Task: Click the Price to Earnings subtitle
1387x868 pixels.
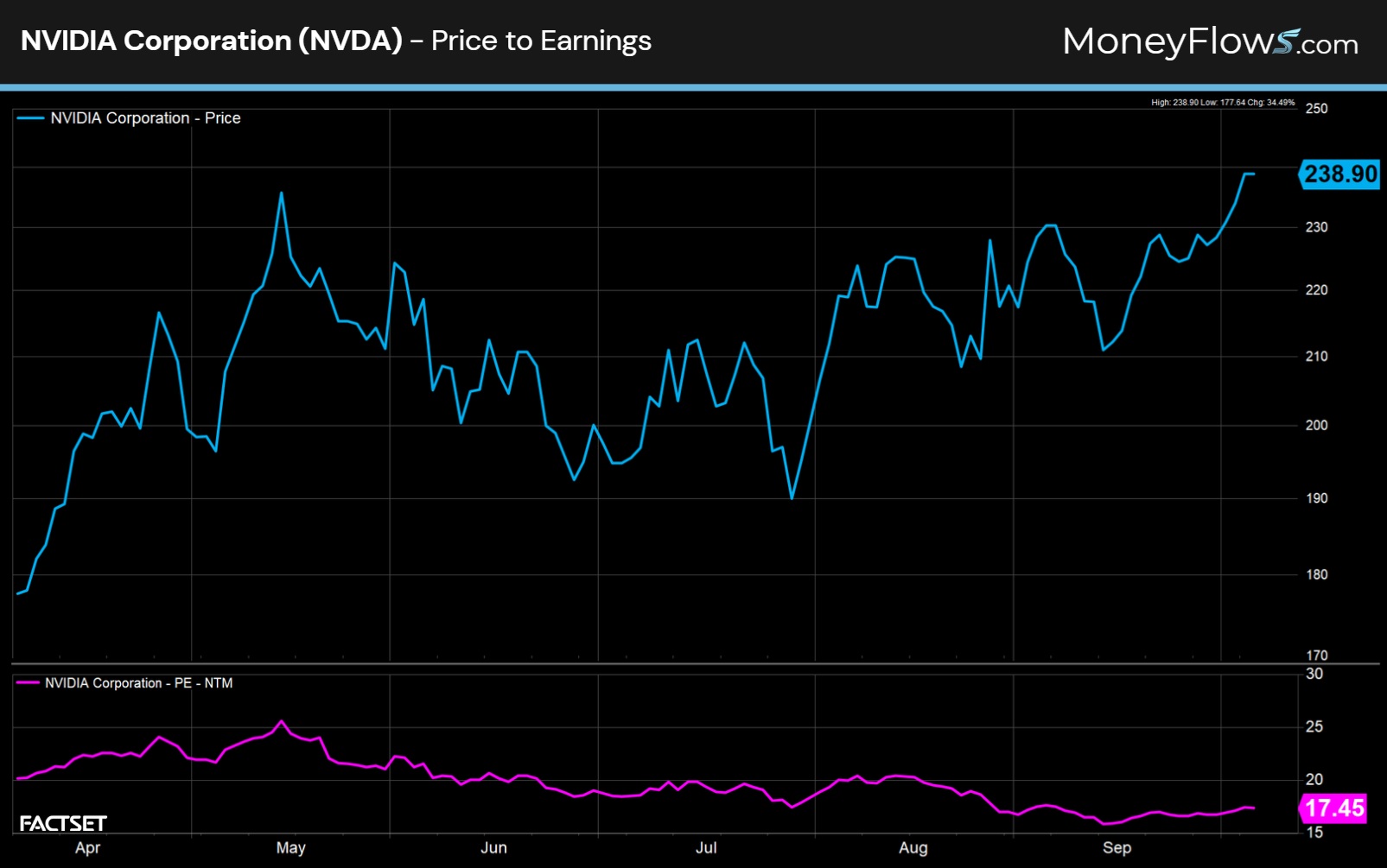Action: coord(541,41)
